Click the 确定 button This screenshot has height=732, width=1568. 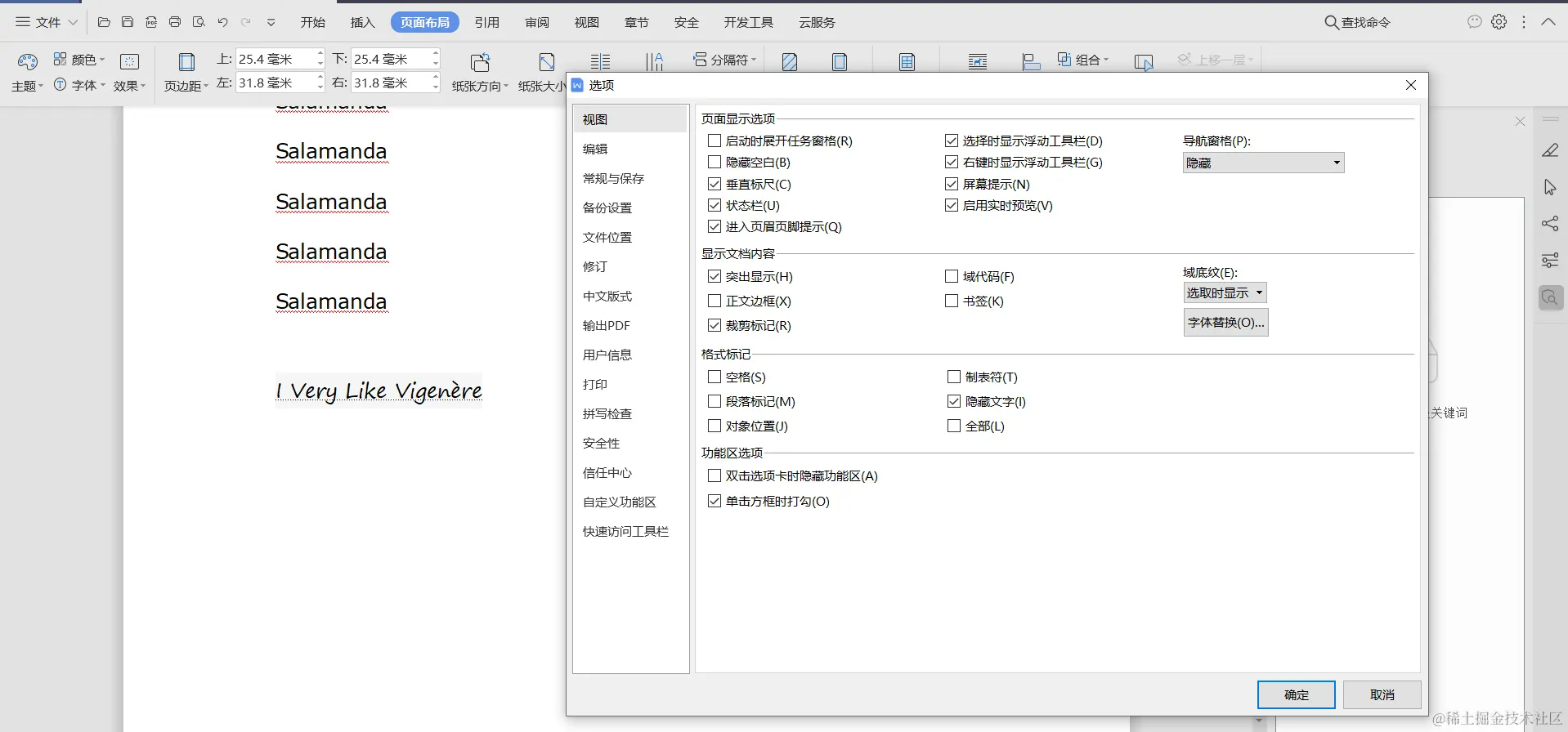click(x=1297, y=694)
